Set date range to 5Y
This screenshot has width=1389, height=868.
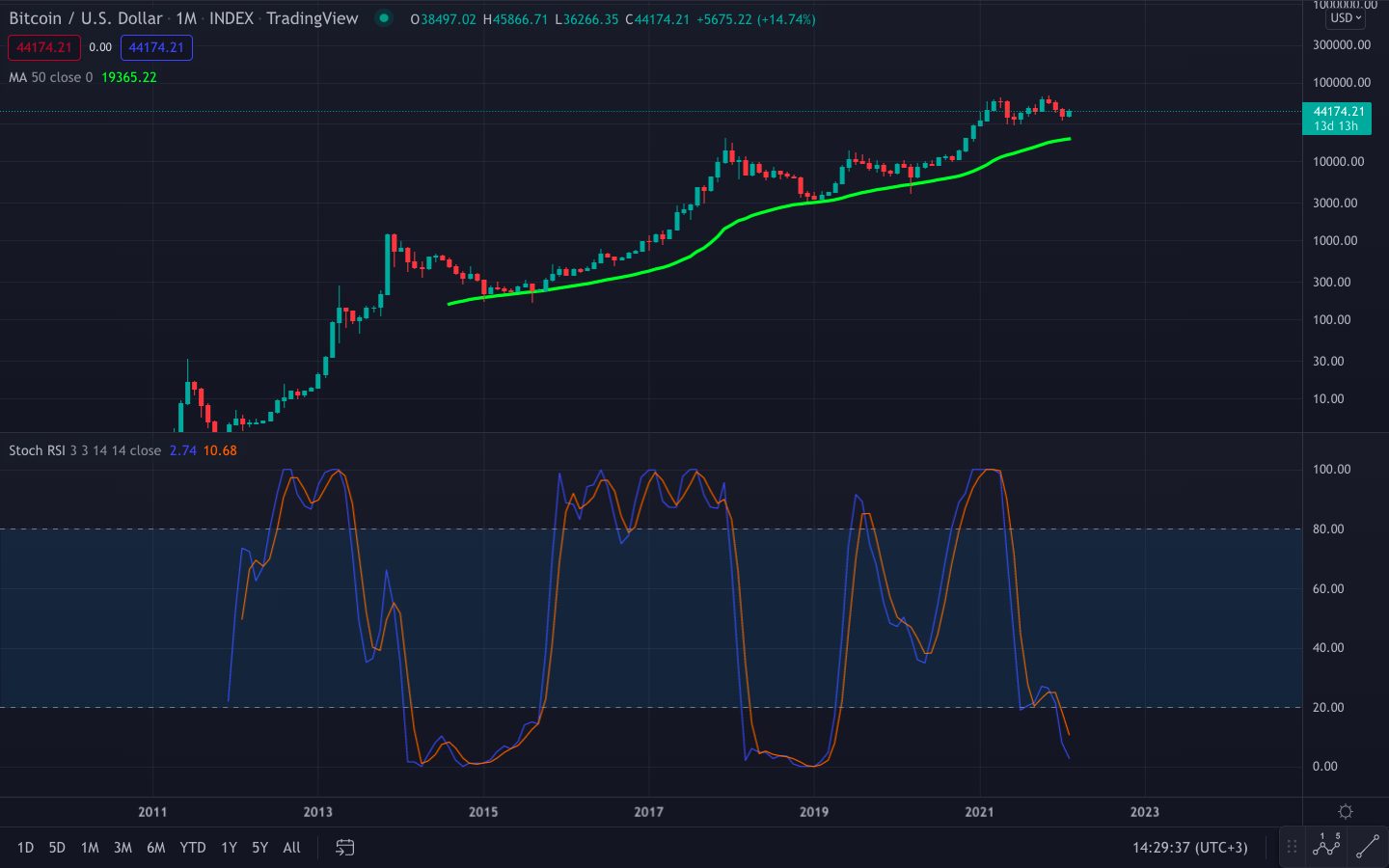pos(259,848)
